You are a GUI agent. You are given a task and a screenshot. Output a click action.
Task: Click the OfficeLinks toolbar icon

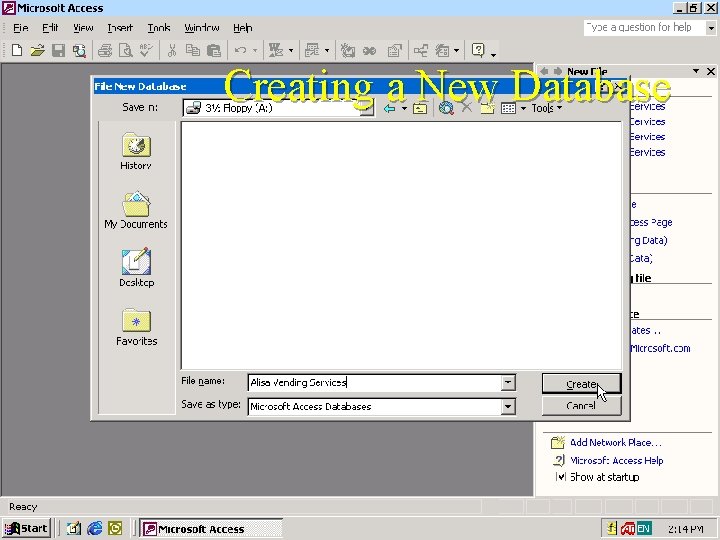pyautogui.click(x=276, y=50)
